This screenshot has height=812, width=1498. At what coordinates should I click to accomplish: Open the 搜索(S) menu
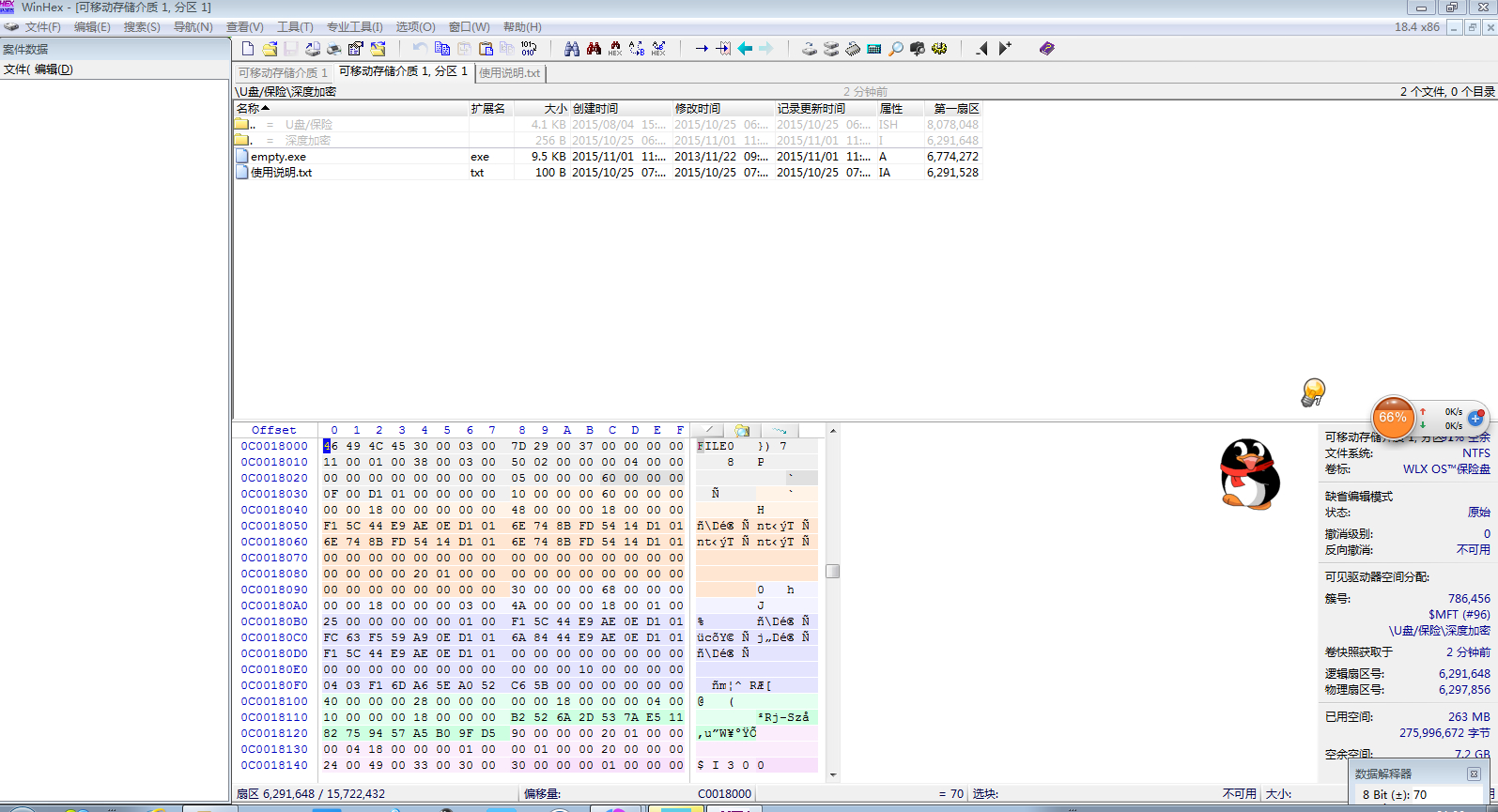click(x=142, y=27)
